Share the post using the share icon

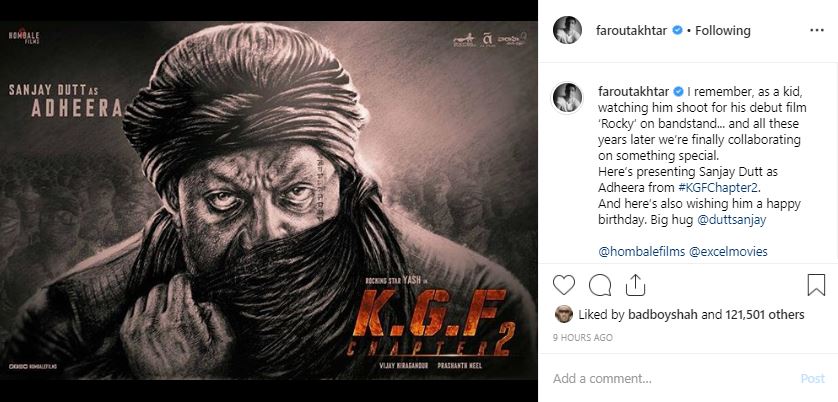(x=635, y=285)
